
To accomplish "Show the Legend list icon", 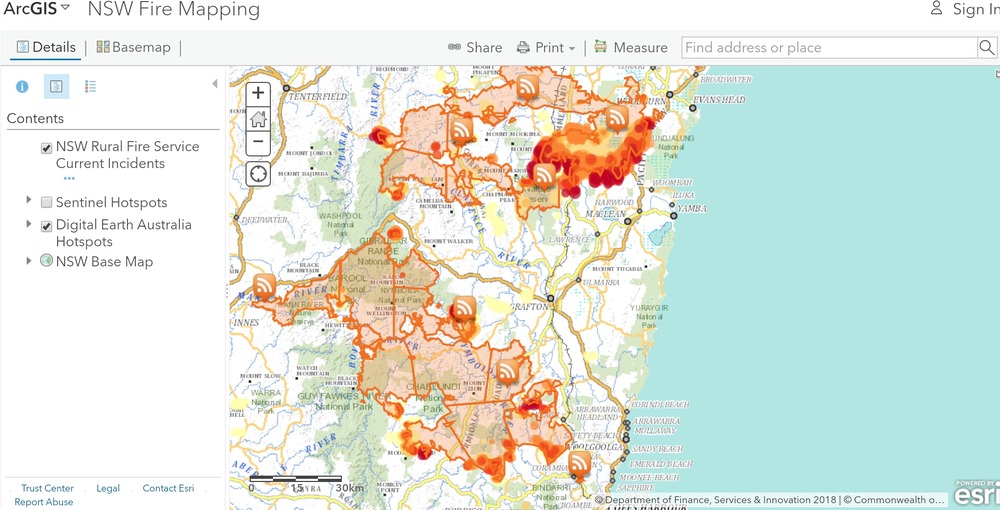I will [x=90, y=87].
